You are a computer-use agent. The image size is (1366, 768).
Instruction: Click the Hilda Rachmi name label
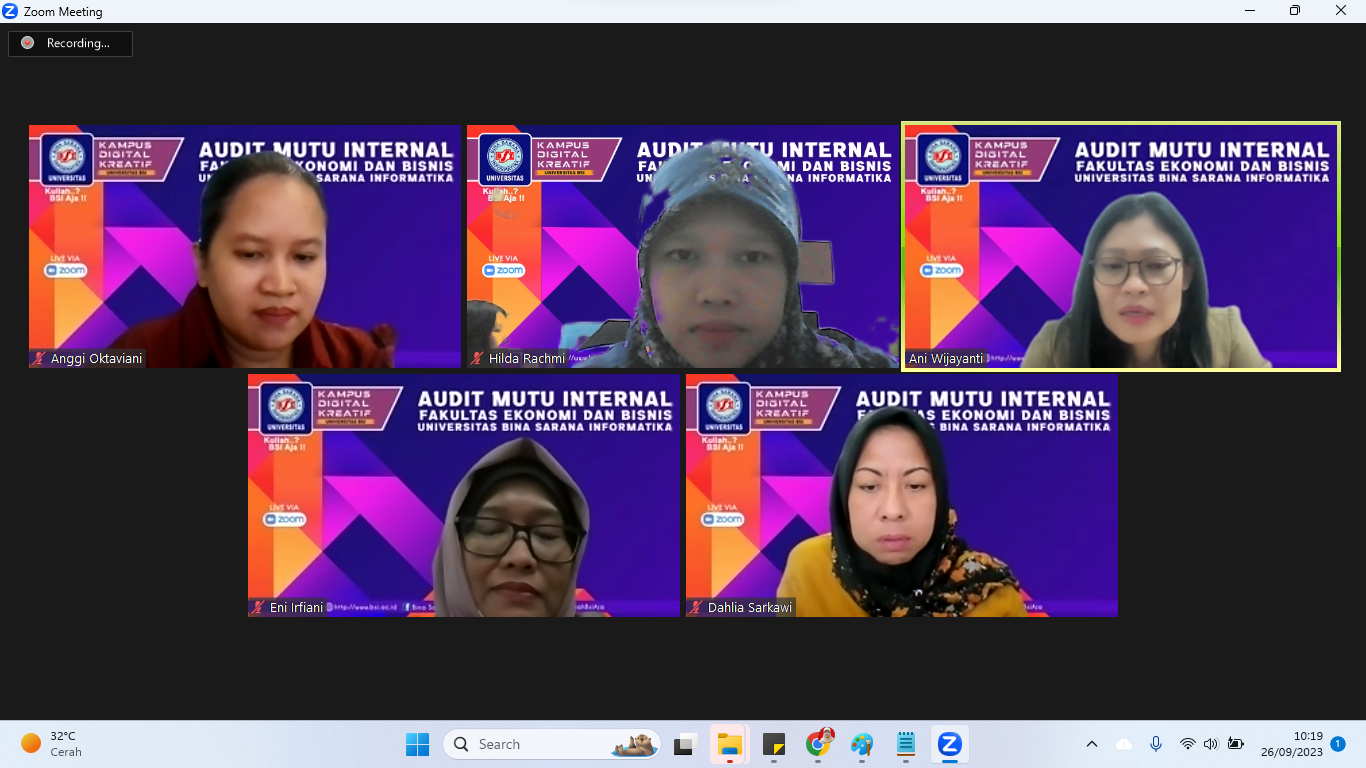527,358
